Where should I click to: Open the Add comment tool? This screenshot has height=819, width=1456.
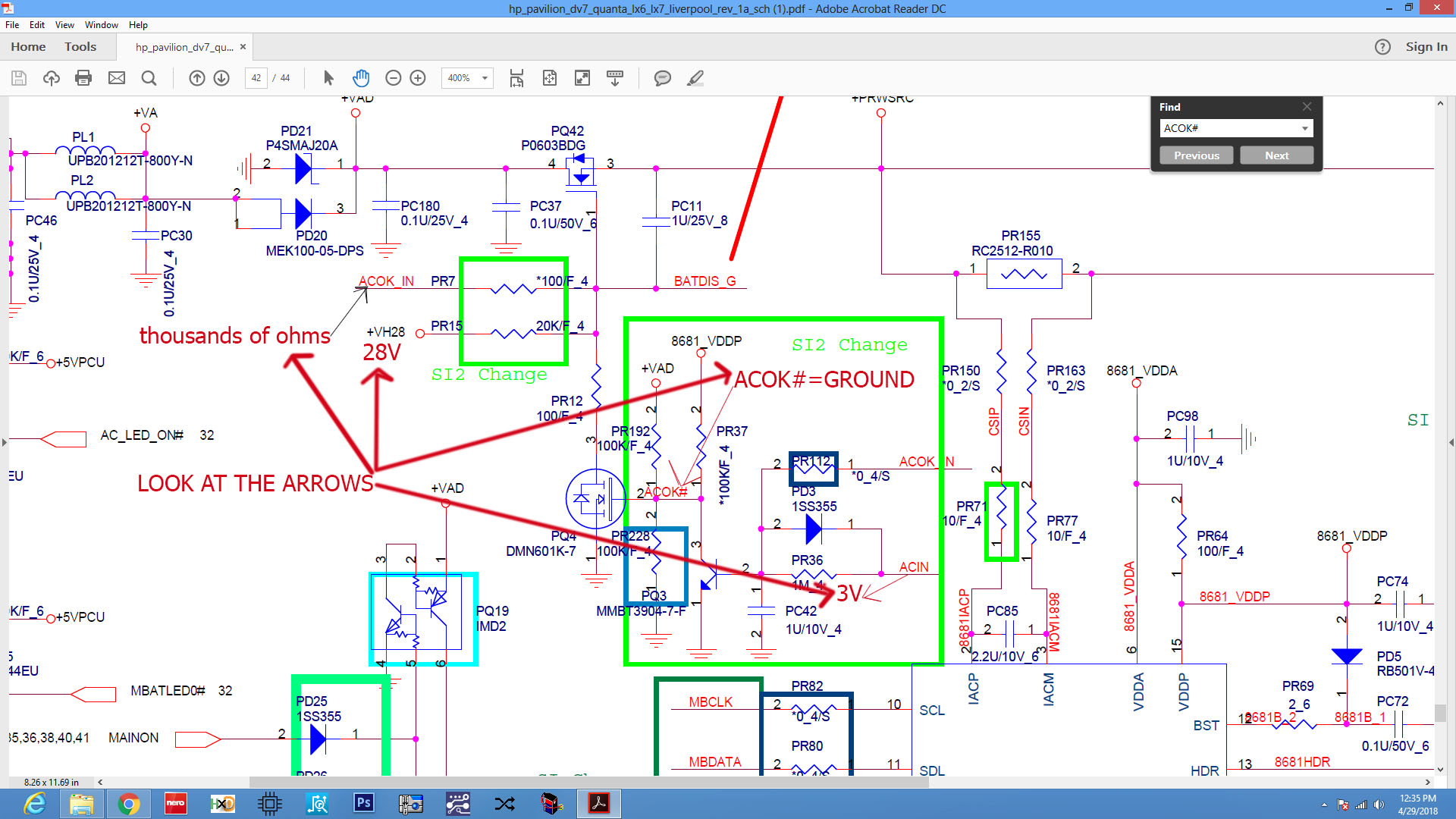[x=662, y=78]
